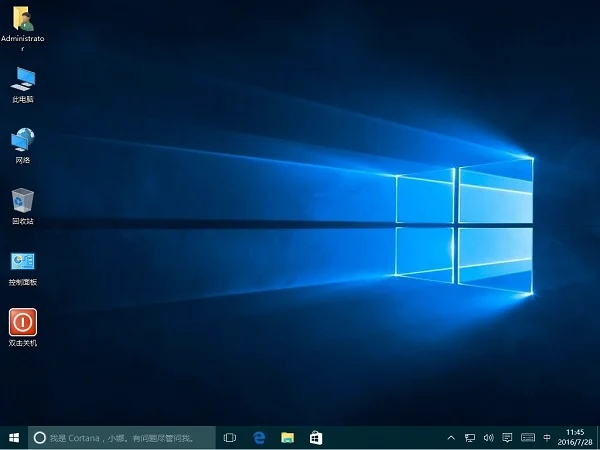Select the 此电脑 (This PC) desktop icon
This screenshot has width=600, height=450.
[22, 80]
